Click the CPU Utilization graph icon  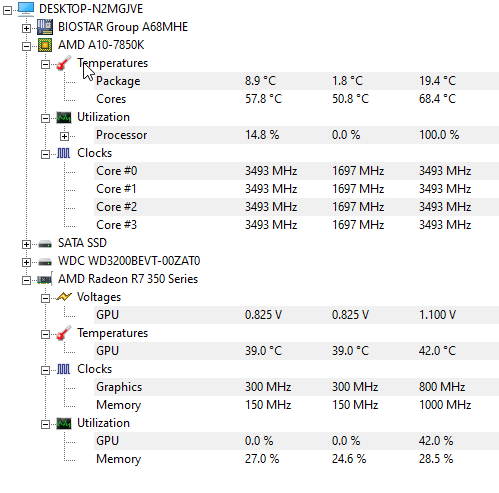[x=64, y=117]
